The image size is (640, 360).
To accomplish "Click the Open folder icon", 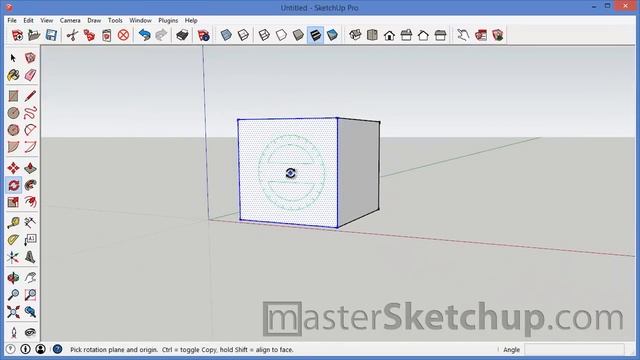I will pos(34,35).
